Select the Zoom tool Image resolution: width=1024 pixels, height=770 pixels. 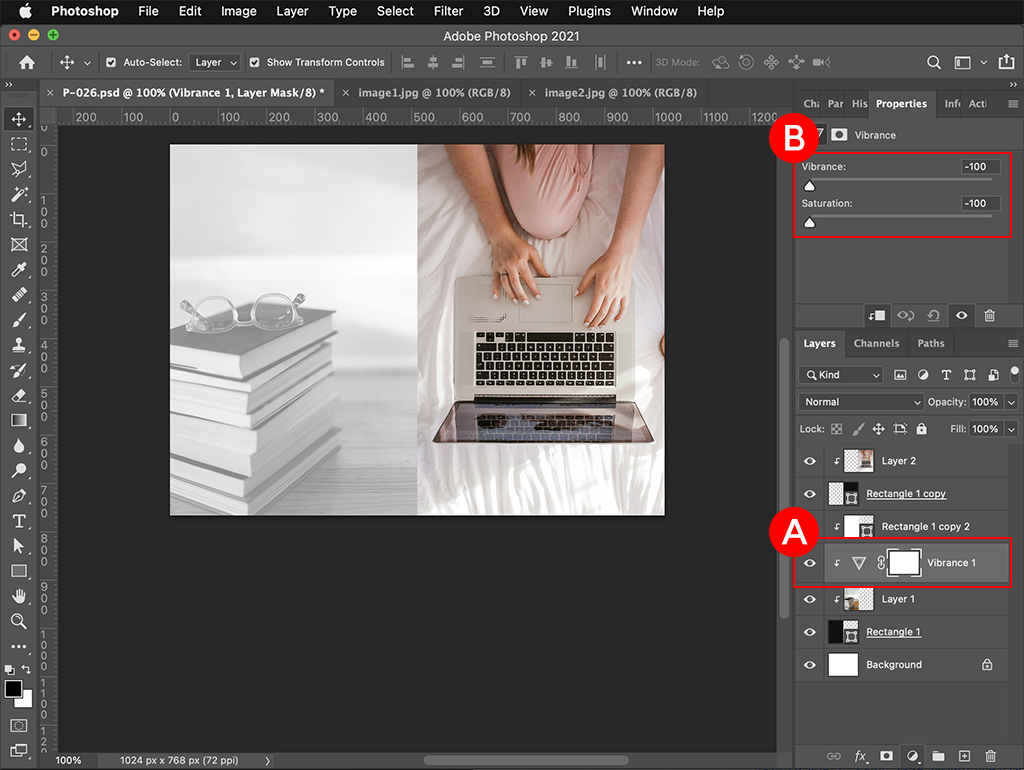(19, 621)
